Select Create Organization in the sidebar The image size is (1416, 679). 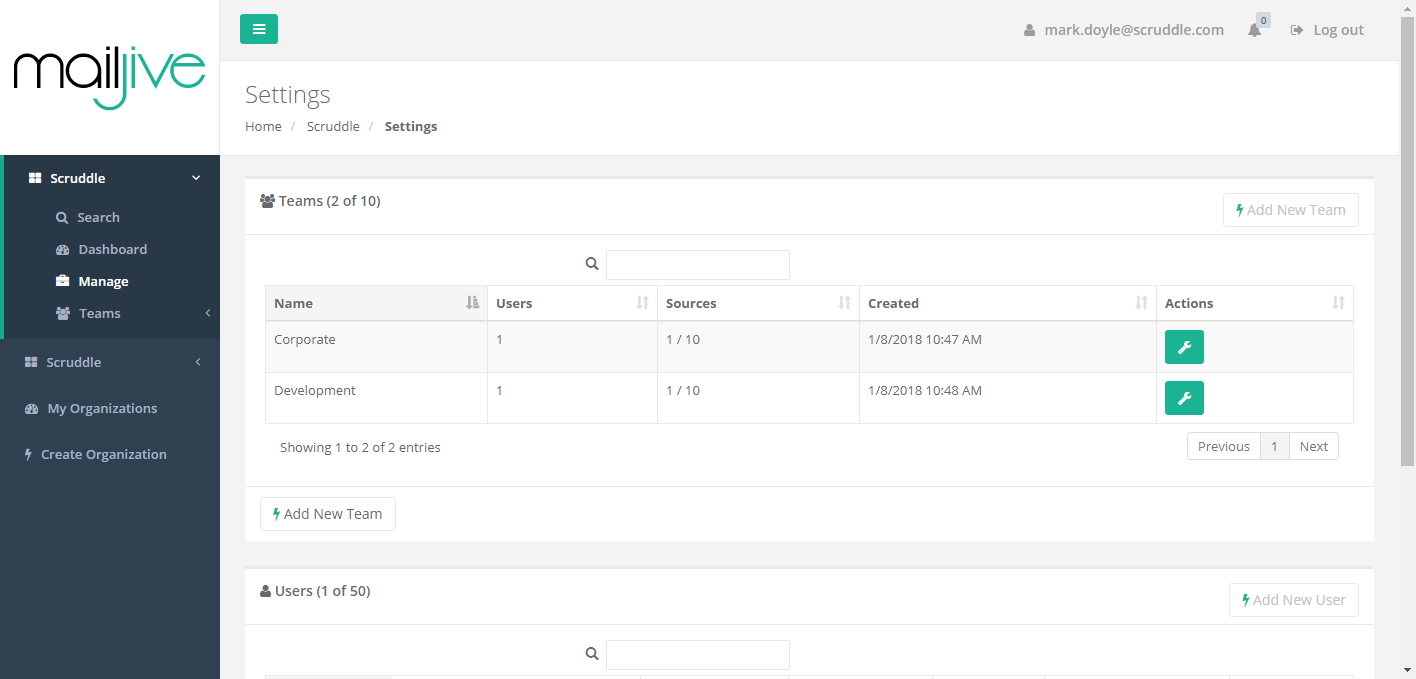coord(103,454)
